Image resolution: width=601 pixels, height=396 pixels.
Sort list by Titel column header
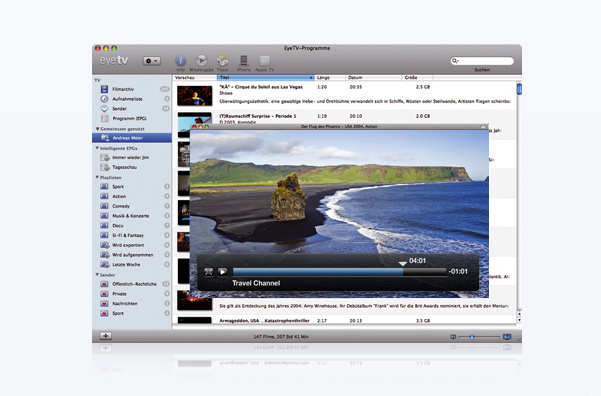(x=266, y=77)
